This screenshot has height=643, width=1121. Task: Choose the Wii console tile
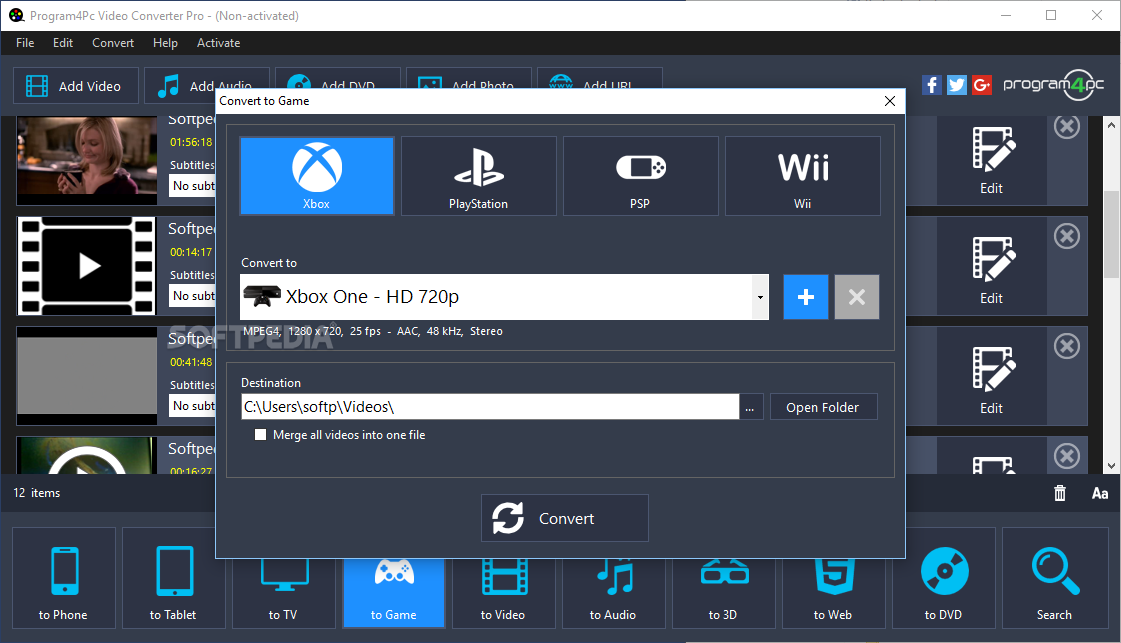tap(803, 176)
